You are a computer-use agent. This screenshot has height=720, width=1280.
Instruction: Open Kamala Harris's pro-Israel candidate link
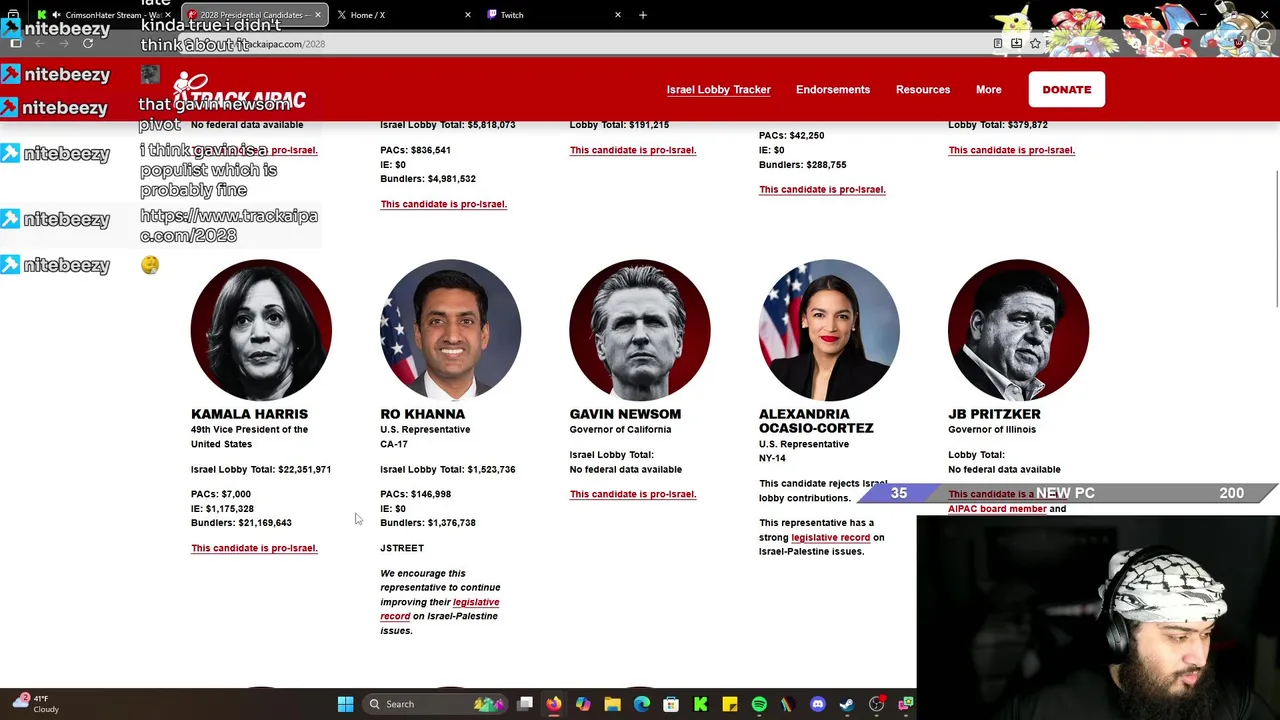(254, 548)
